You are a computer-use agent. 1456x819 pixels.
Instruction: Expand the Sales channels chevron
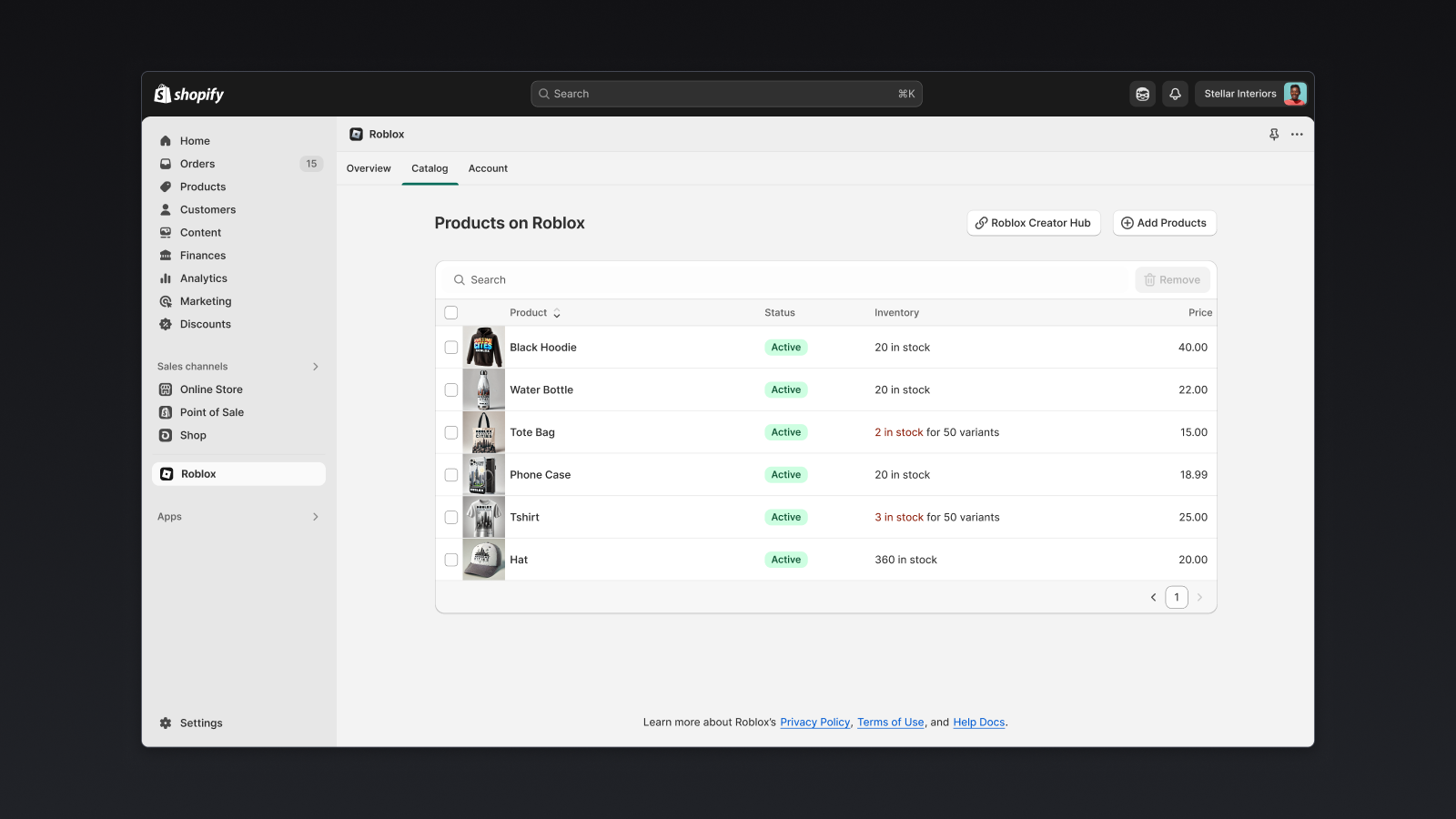[x=316, y=367]
